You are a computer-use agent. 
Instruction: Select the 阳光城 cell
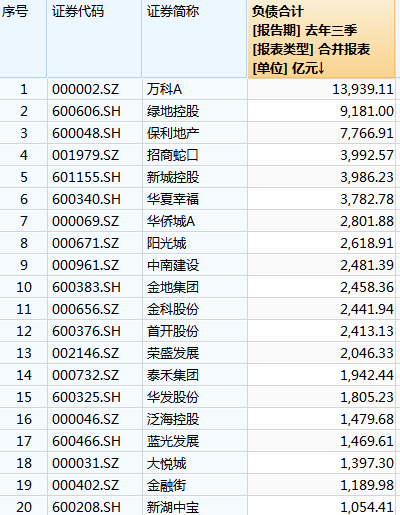click(x=195, y=243)
